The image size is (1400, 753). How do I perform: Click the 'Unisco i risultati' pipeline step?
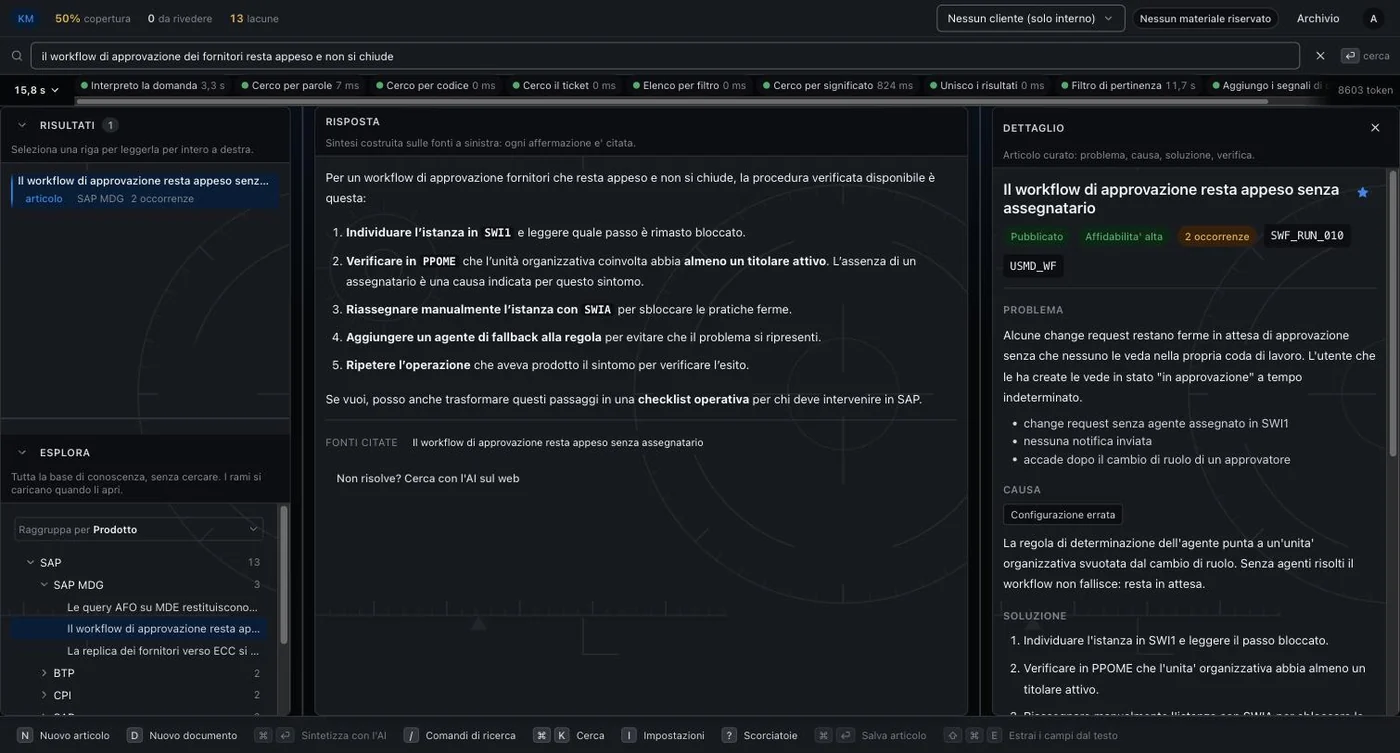[987, 85]
